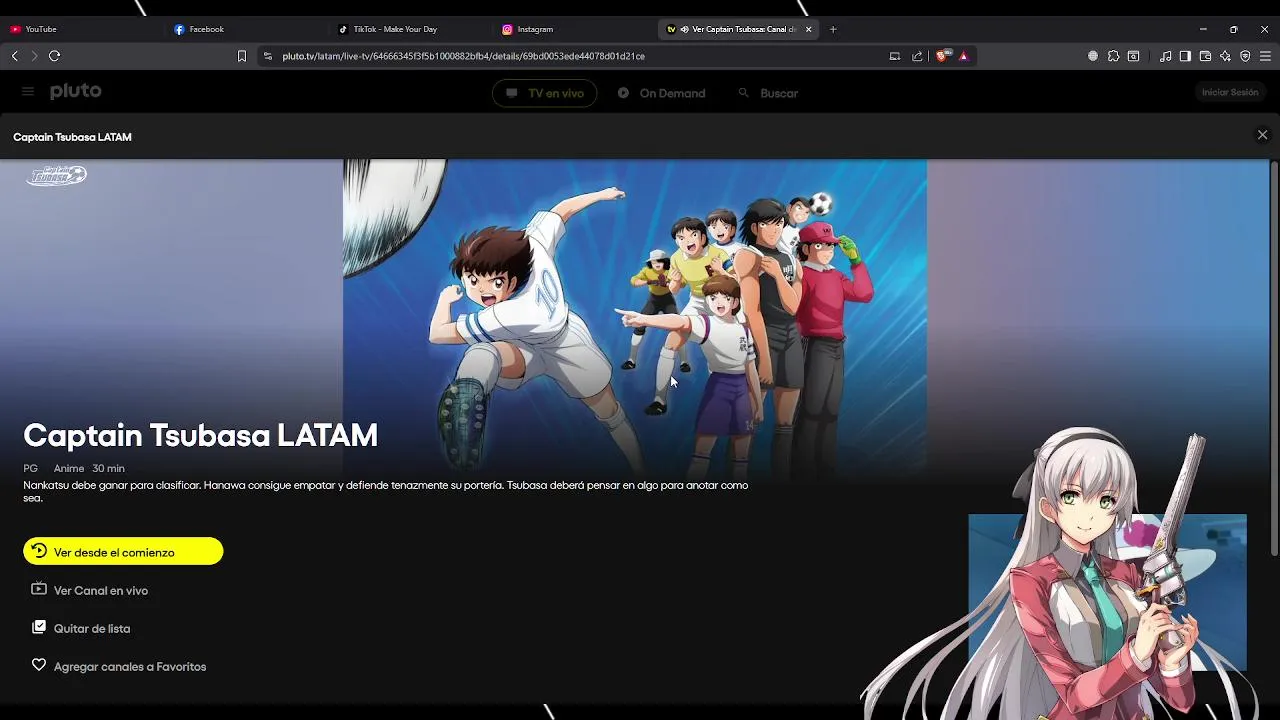
Task: Click the search magnifier icon
Action: (x=743, y=92)
